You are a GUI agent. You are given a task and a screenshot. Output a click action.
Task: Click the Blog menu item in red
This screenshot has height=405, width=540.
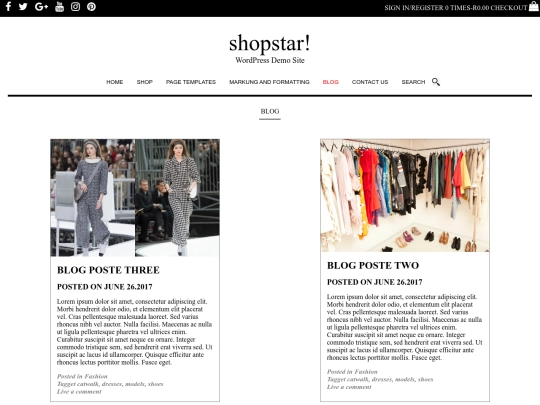[331, 82]
